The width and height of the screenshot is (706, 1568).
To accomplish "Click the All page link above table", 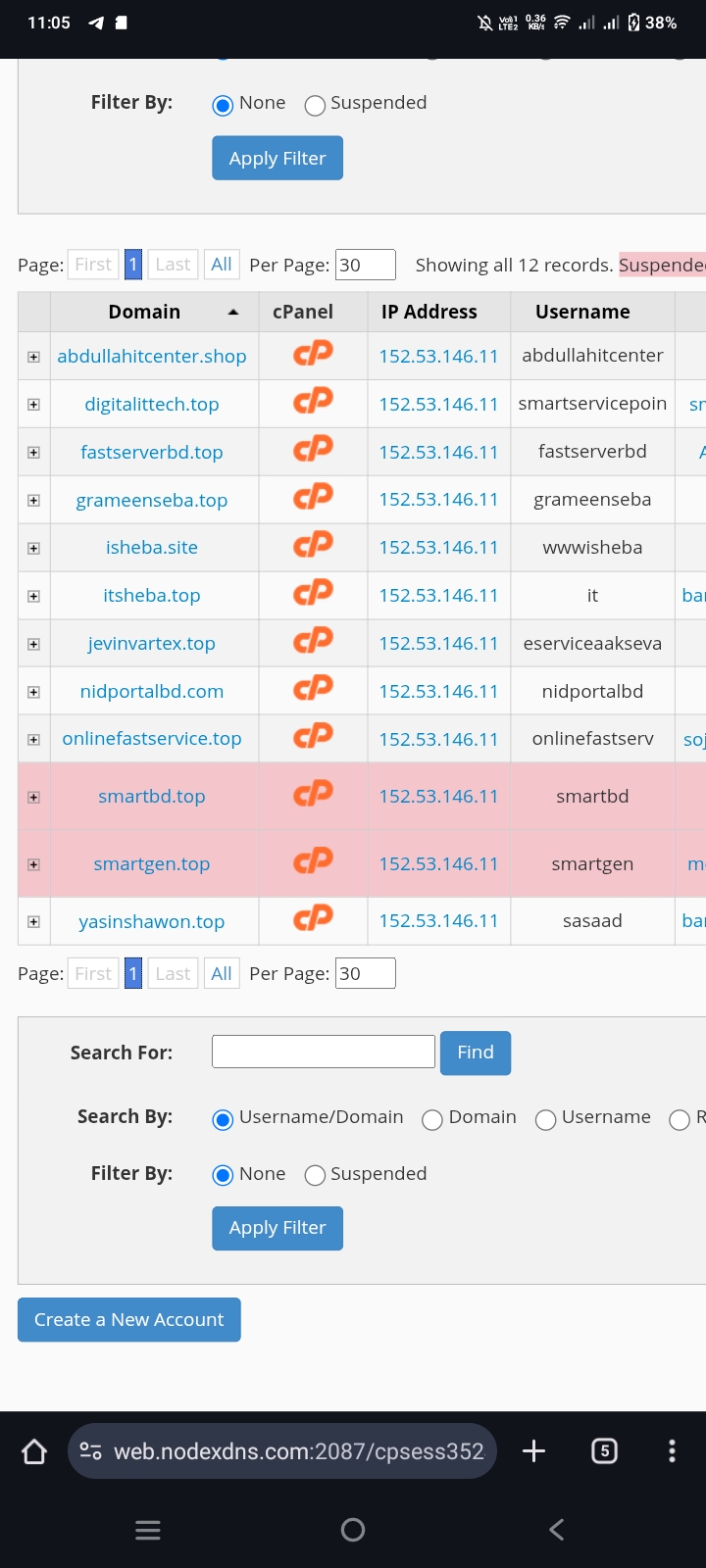I will coord(222,265).
